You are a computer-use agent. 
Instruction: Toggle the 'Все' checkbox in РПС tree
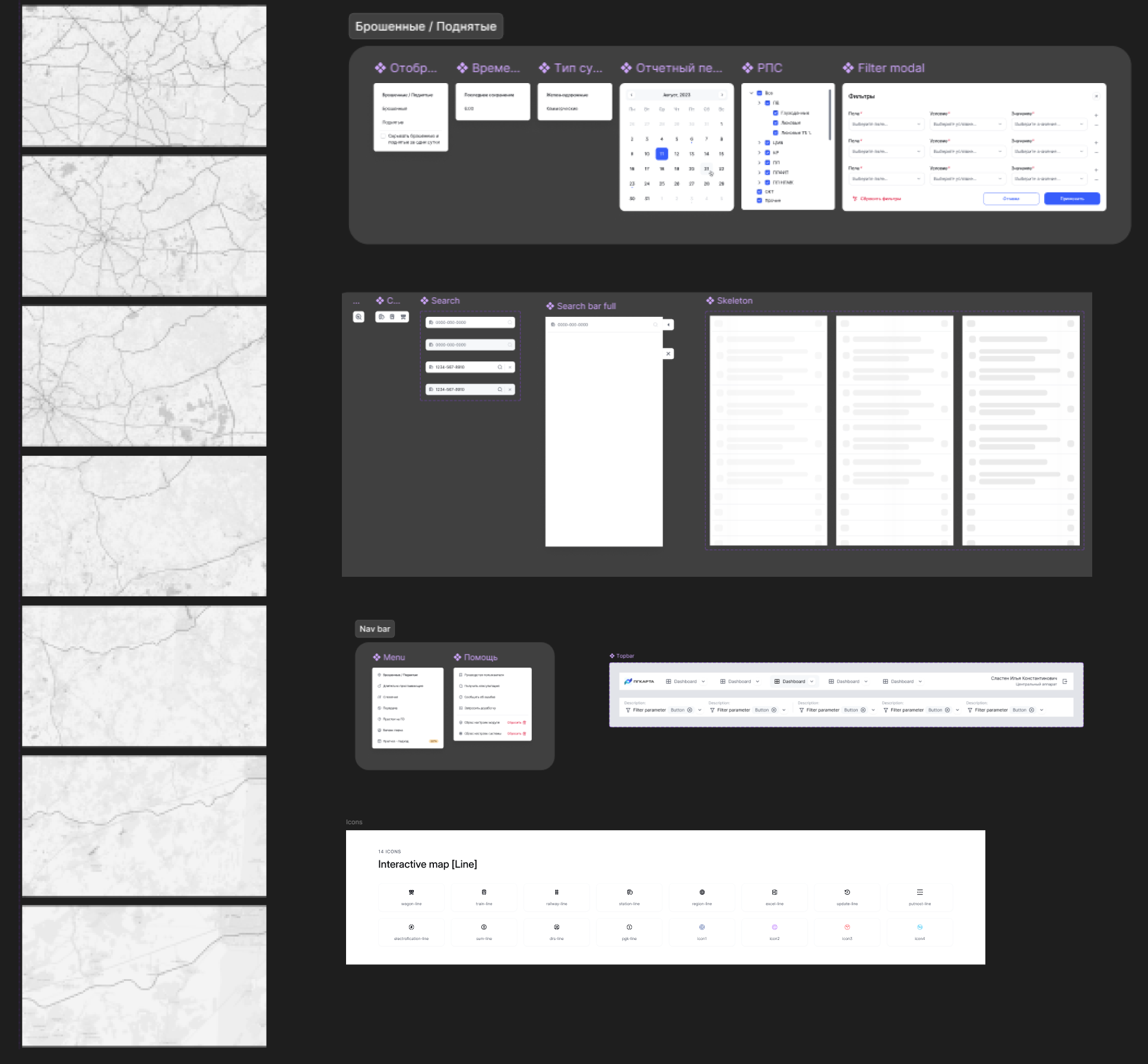[x=759, y=93]
